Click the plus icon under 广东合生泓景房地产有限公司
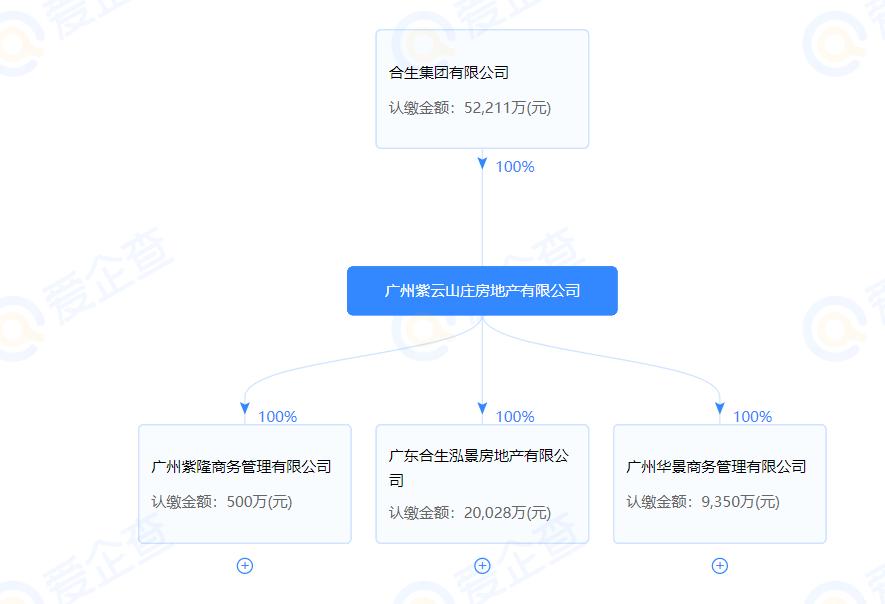 point(482,565)
